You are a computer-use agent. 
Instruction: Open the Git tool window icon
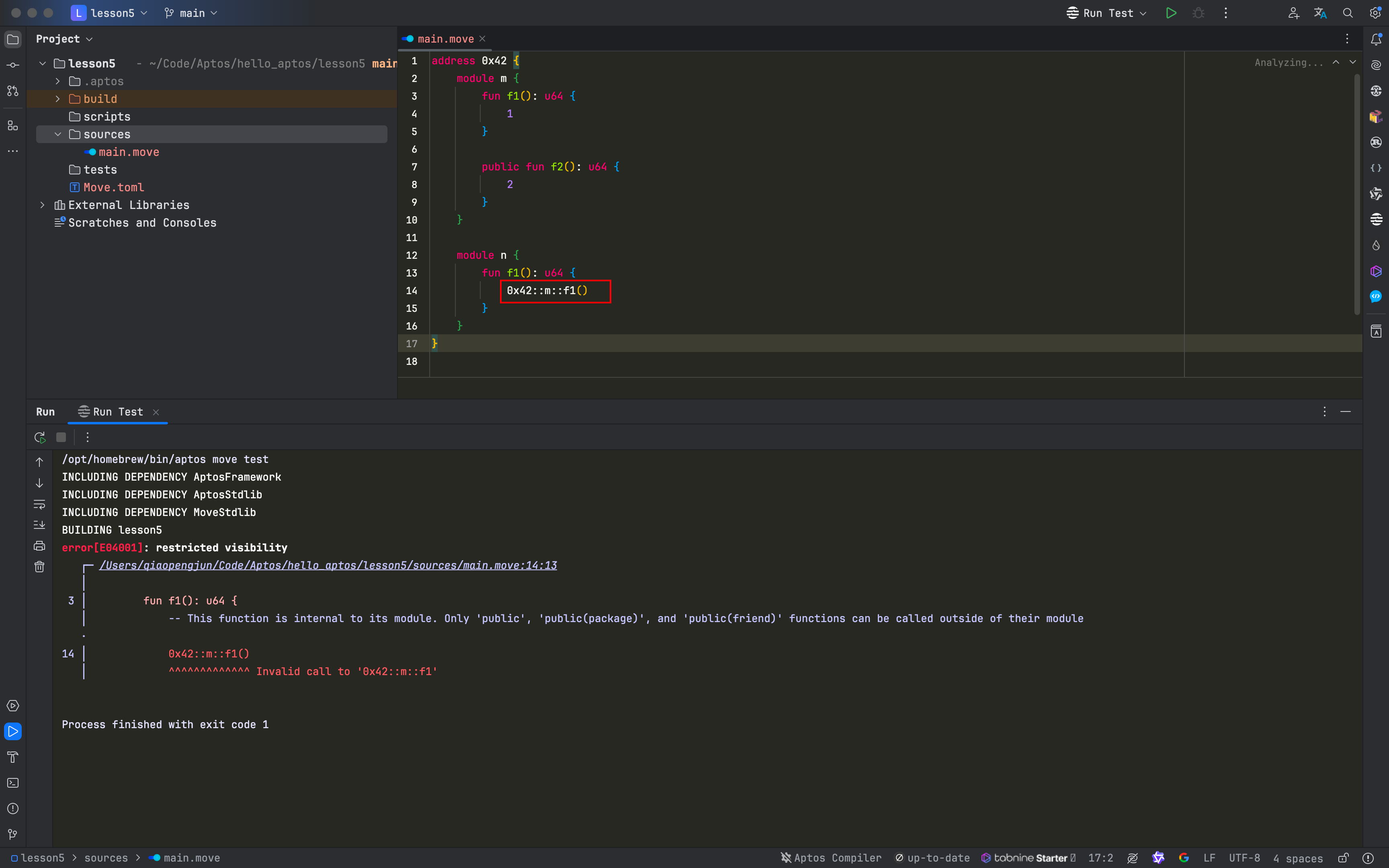pos(12,834)
